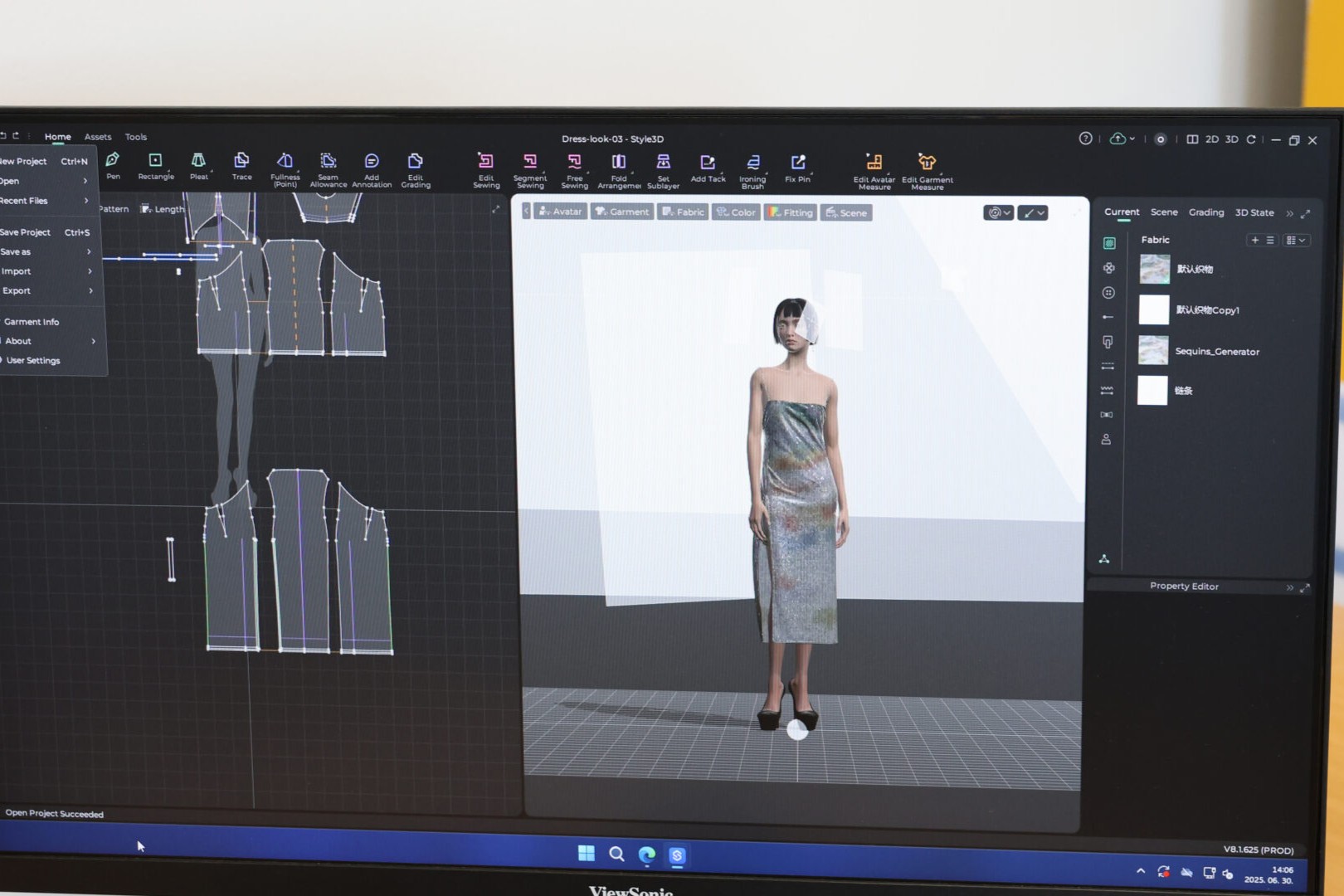Expand the Export submenu
This screenshot has width=1344, height=896.
[x=47, y=291]
